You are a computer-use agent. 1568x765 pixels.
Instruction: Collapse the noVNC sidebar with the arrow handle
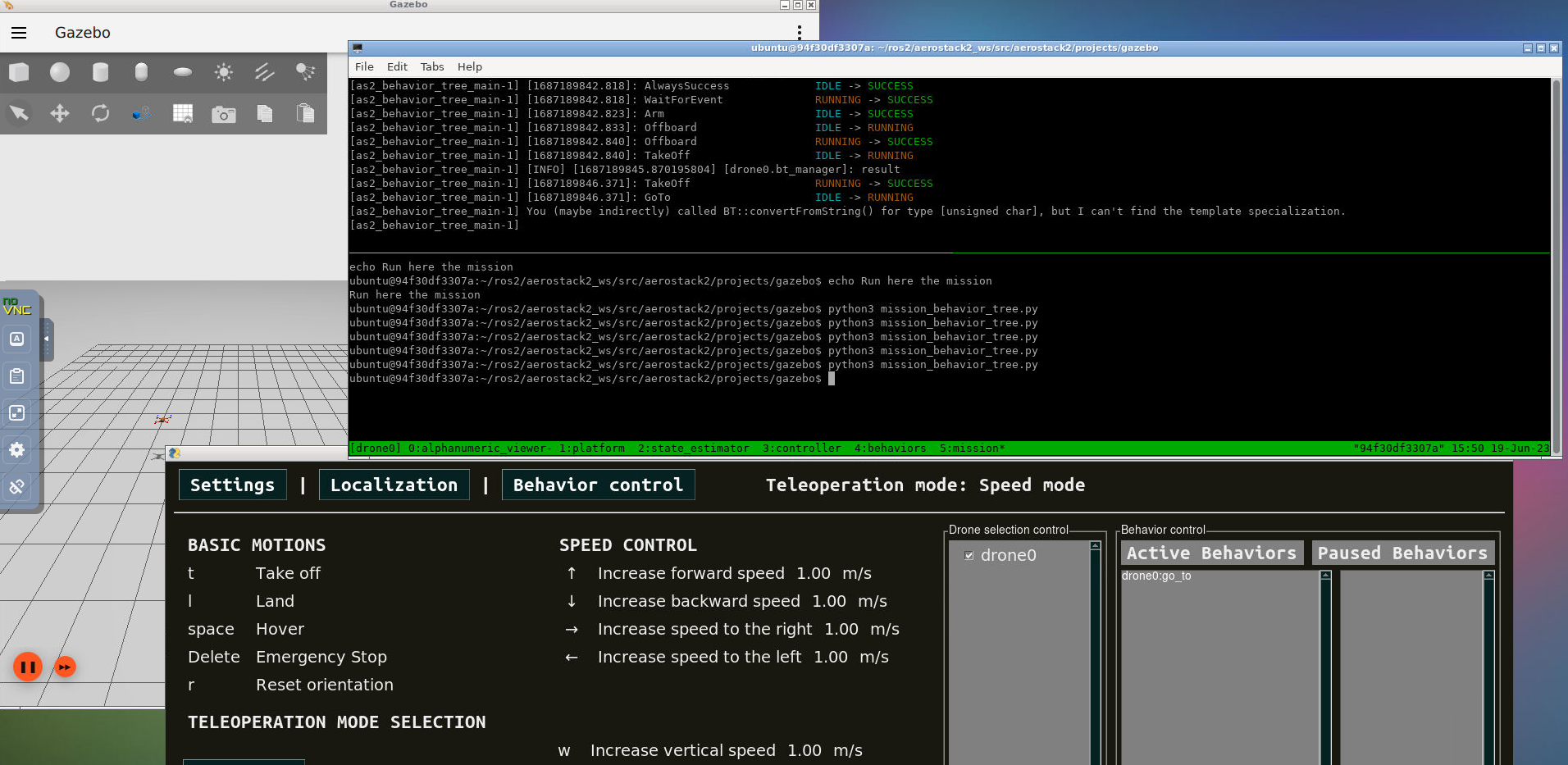47,339
